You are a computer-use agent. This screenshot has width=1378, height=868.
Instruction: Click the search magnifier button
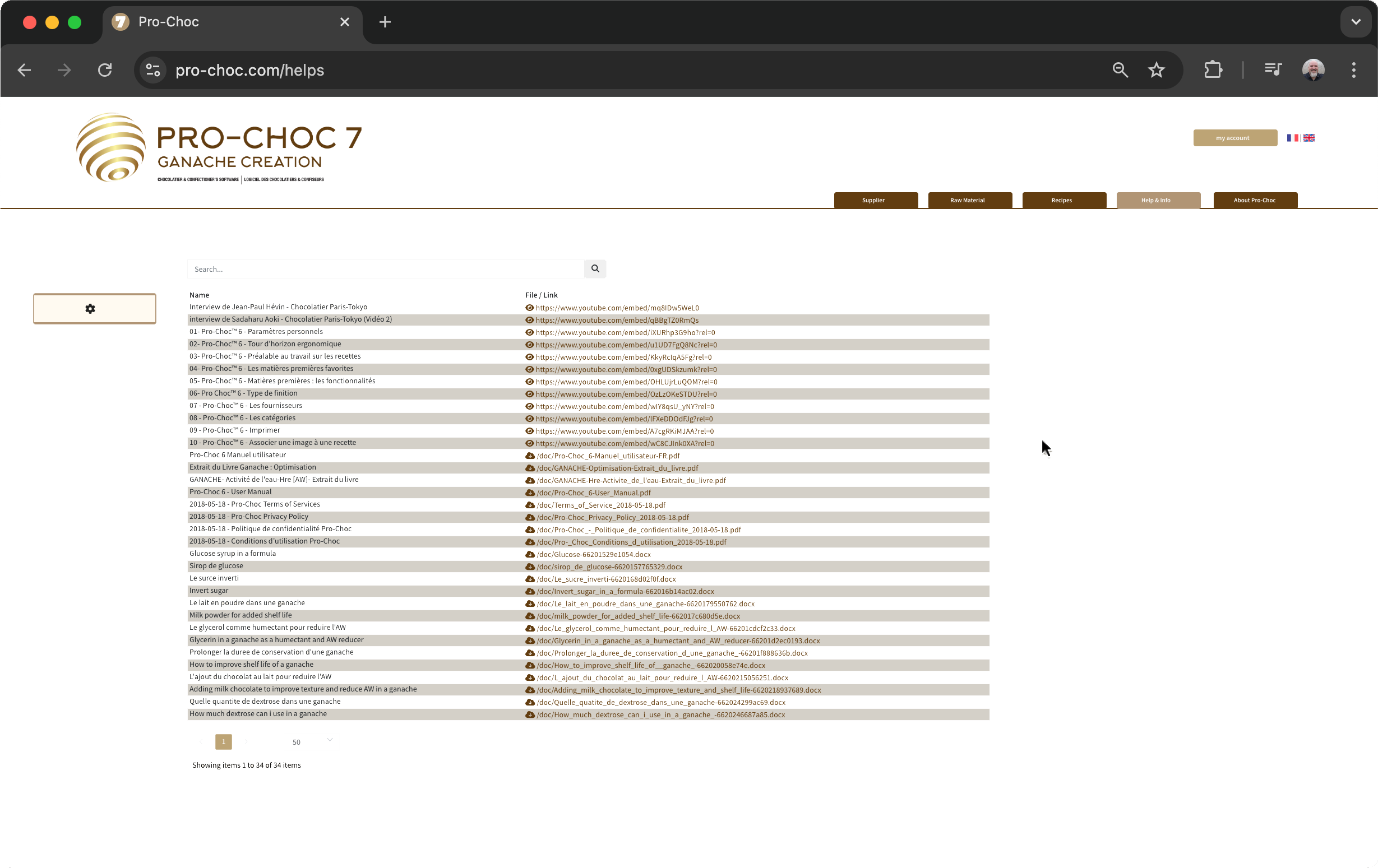(595, 268)
